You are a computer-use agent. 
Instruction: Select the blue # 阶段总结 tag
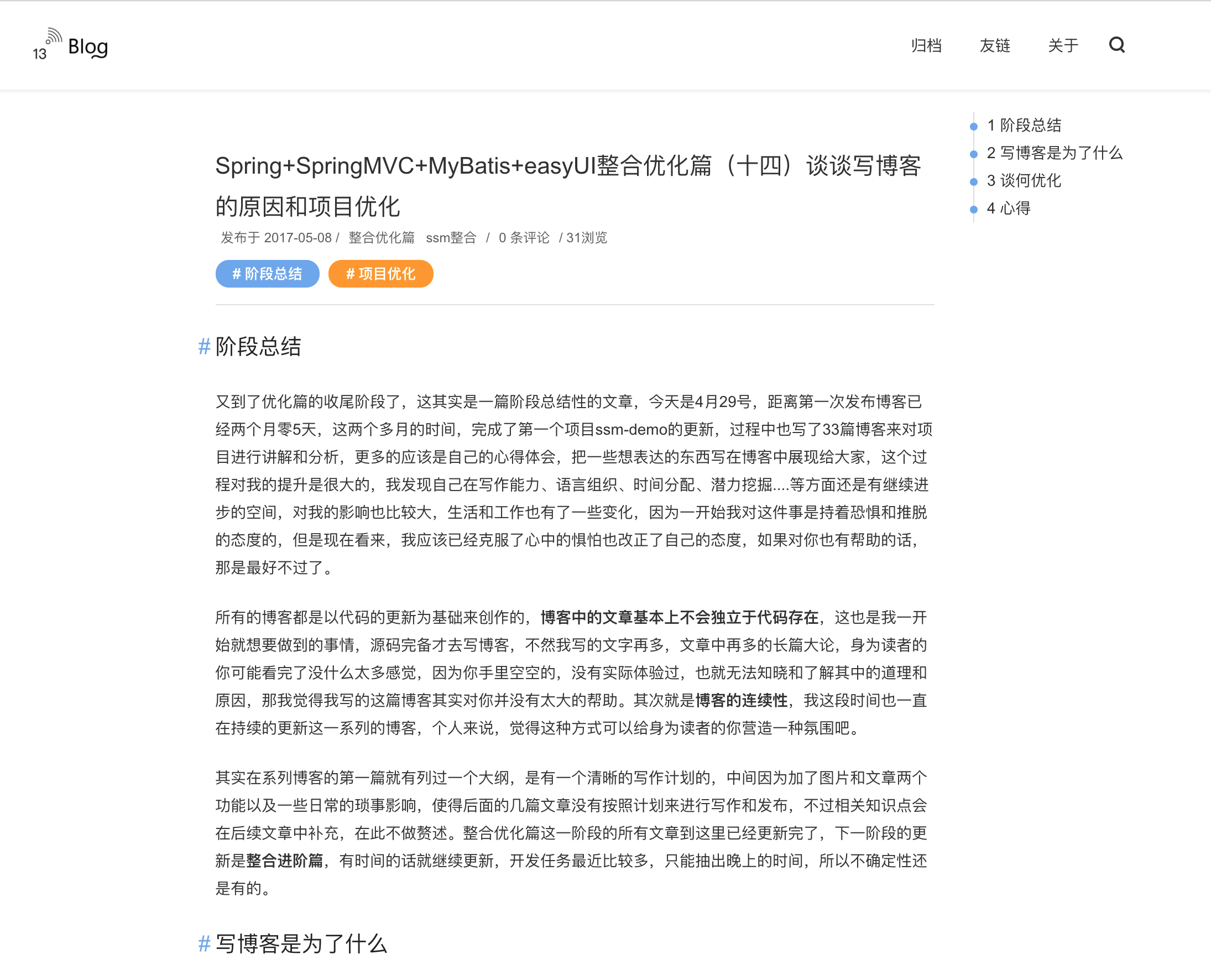[x=268, y=274]
